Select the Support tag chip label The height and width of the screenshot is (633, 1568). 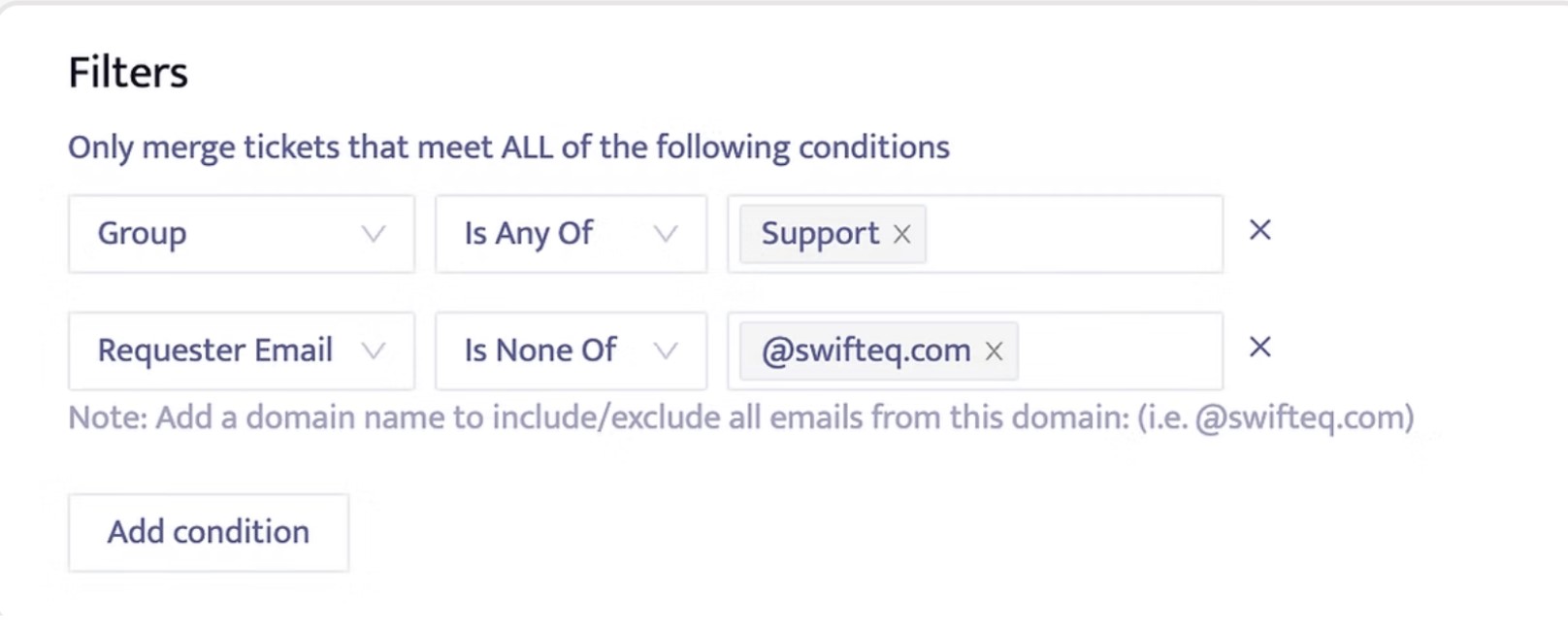pyautogui.click(x=820, y=234)
